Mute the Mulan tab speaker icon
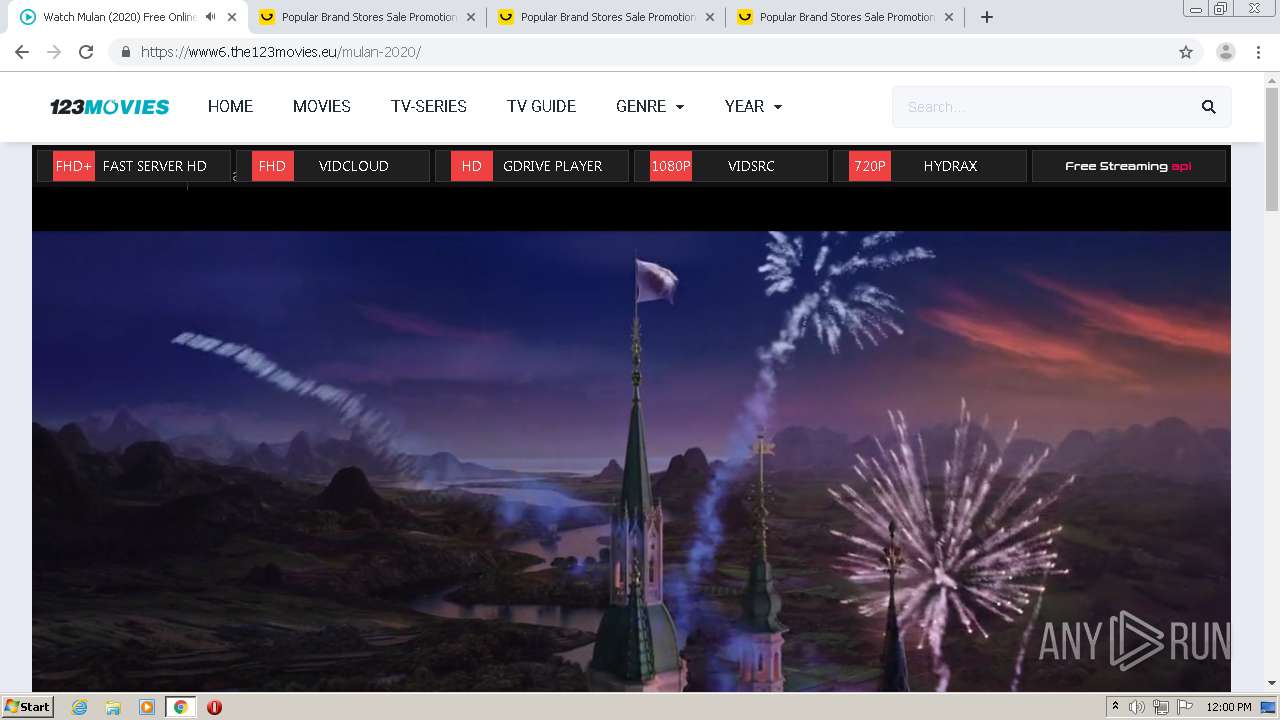The image size is (1280, 720). [211, 17]
